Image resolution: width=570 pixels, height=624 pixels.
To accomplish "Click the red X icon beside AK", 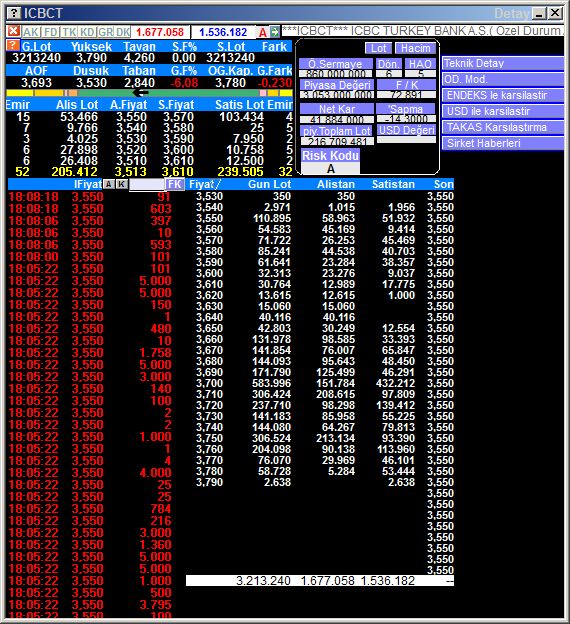I will (14, 31).
